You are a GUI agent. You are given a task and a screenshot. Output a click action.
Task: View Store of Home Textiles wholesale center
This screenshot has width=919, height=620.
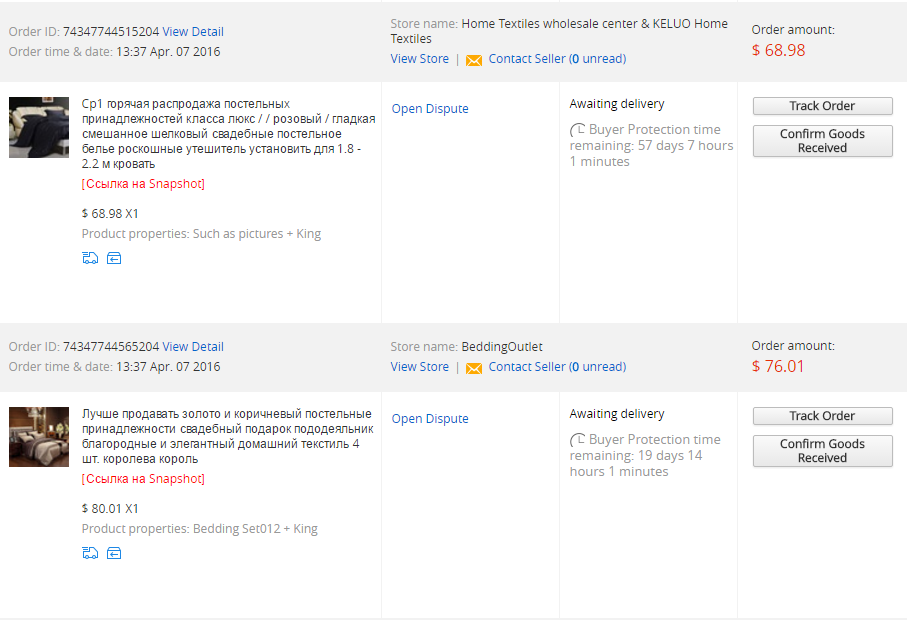(420, 59)
